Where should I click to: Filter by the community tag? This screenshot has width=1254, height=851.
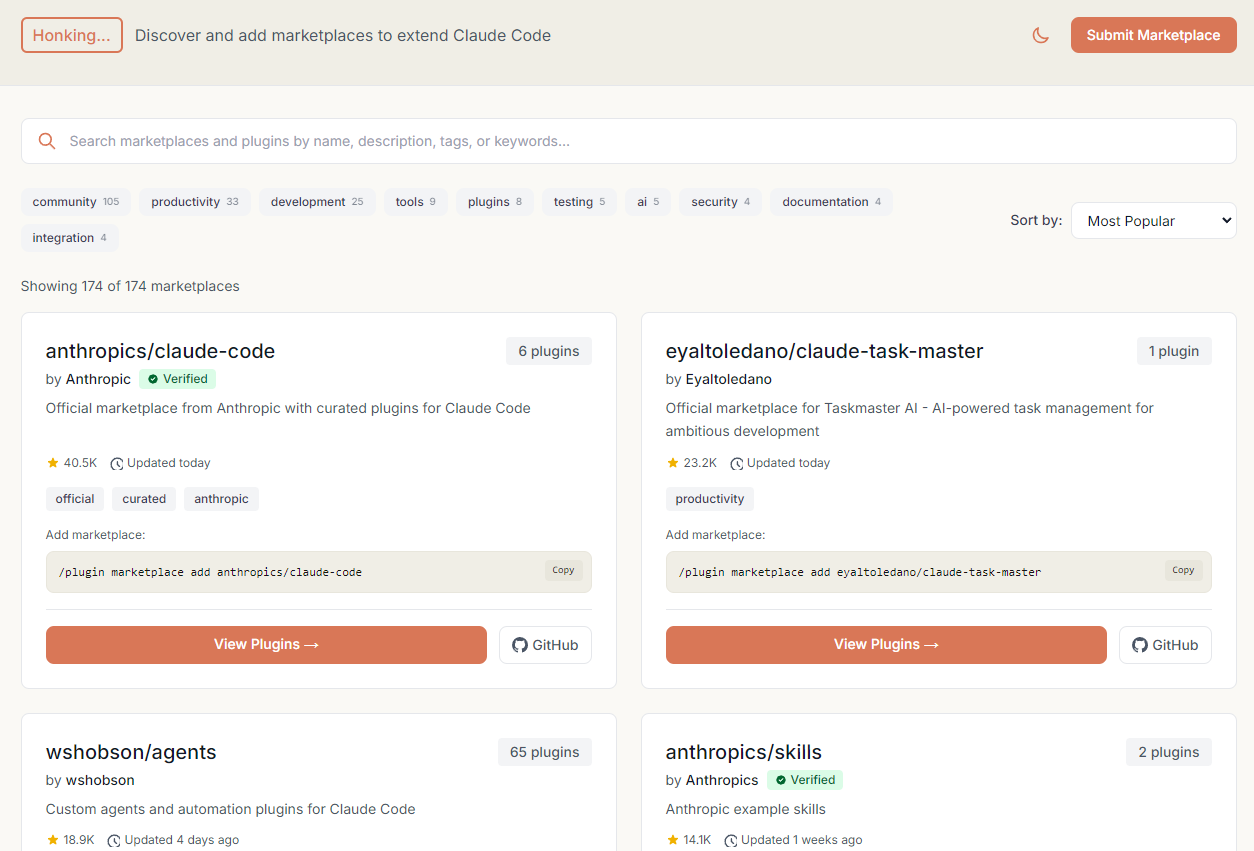(x=75, y=202)
